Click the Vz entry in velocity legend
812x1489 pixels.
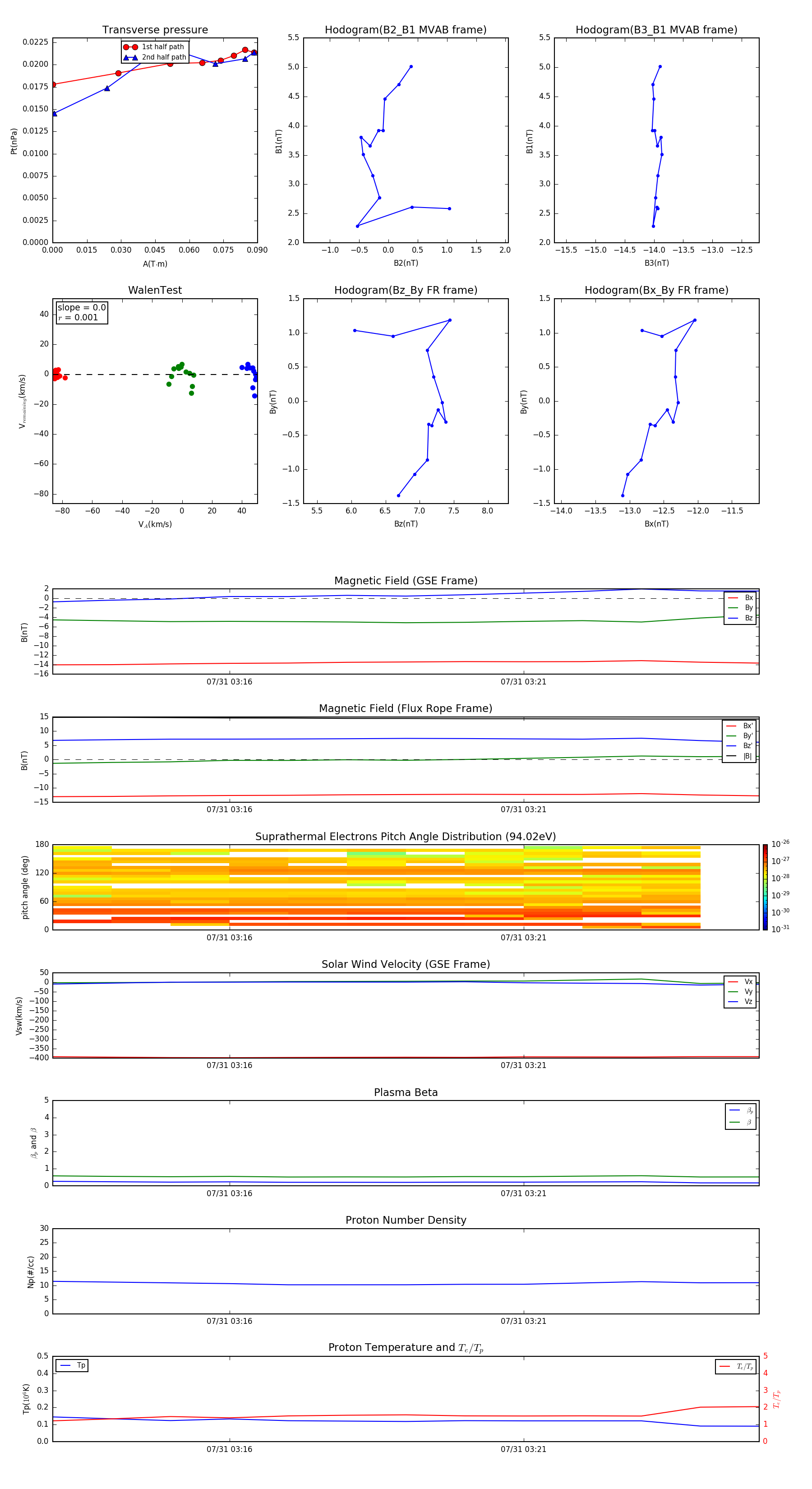pyautogui.click(x=740, y=1002)
